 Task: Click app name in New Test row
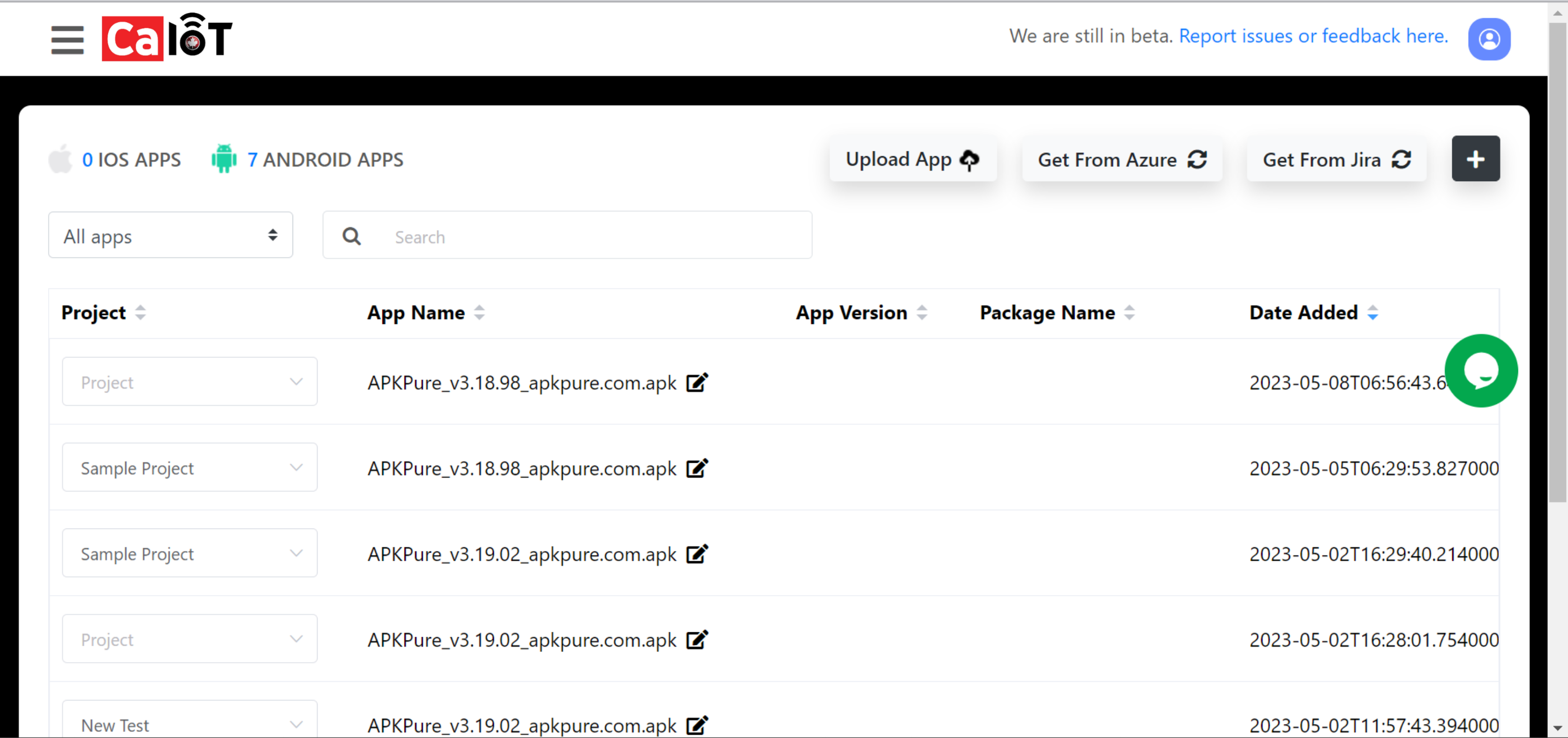[x=522, y=726]
